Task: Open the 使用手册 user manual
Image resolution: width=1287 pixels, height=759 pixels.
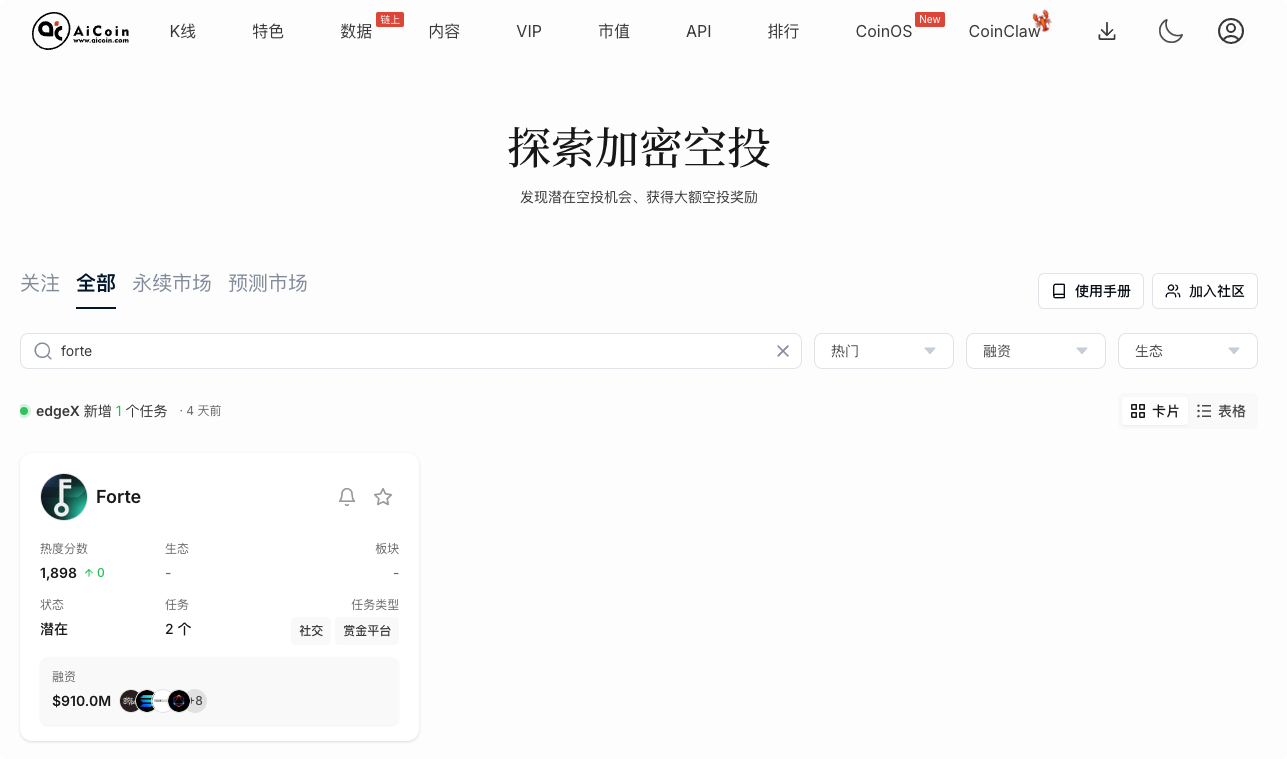Action: point(1090,291)
